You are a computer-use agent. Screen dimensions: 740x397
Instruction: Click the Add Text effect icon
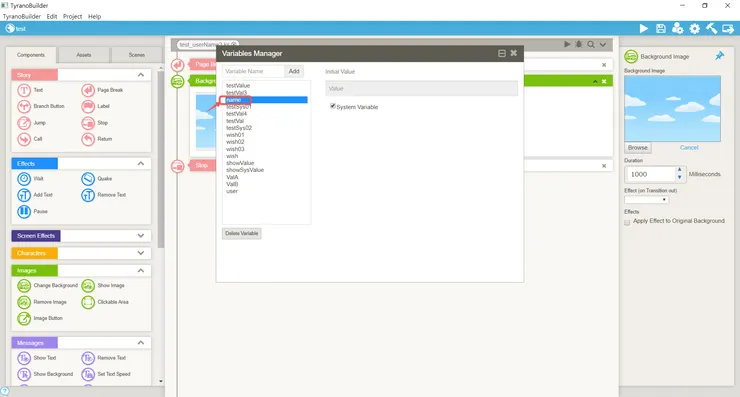tap(24, 195)
